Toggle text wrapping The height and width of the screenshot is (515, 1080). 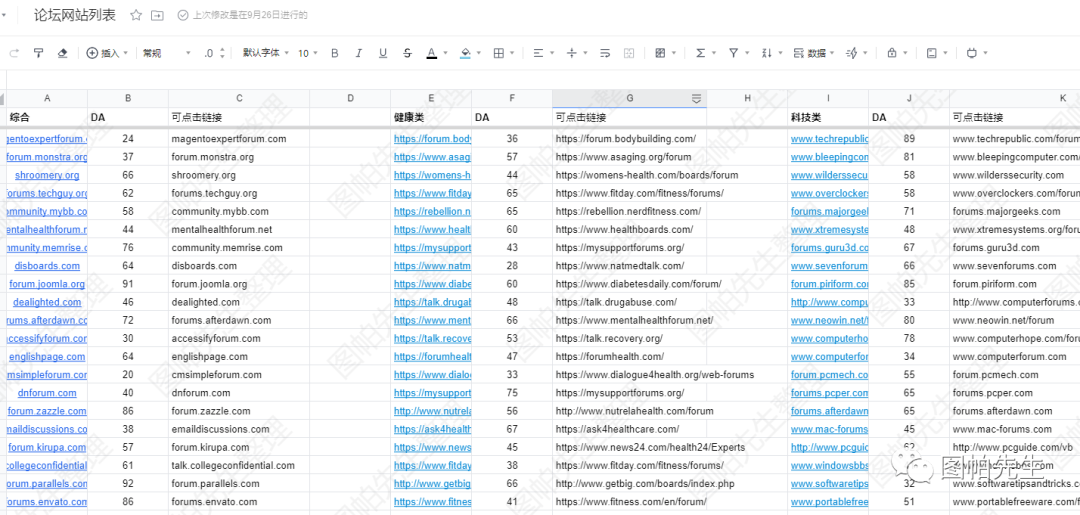(605, 53)
